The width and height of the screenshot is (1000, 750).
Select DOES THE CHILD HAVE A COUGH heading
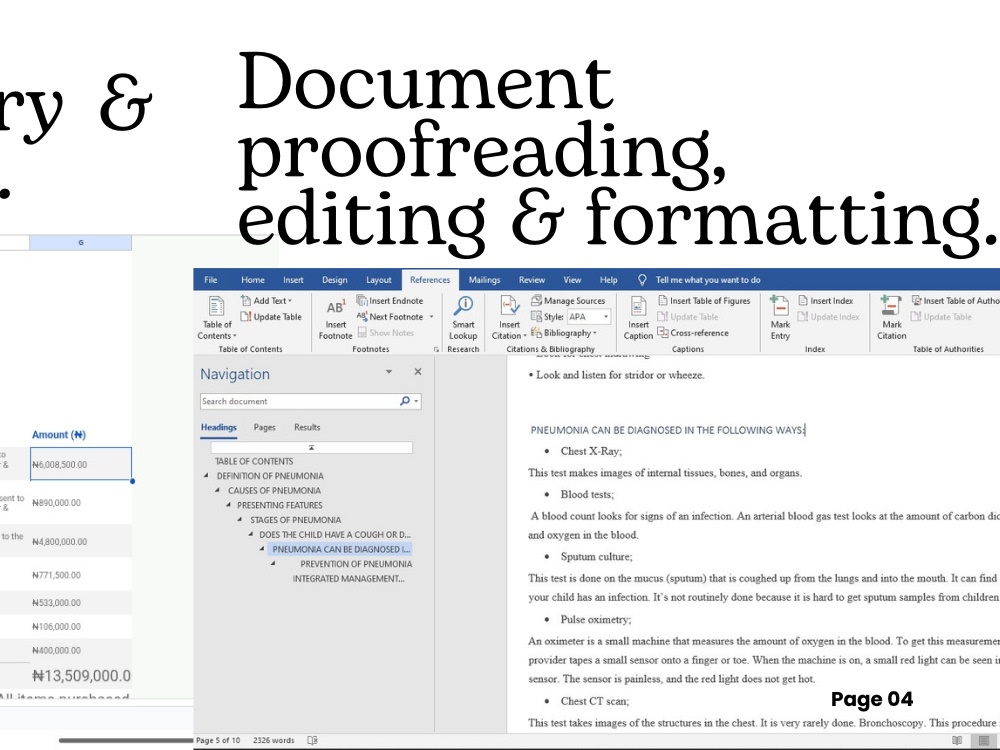click(x=335, y=534)
